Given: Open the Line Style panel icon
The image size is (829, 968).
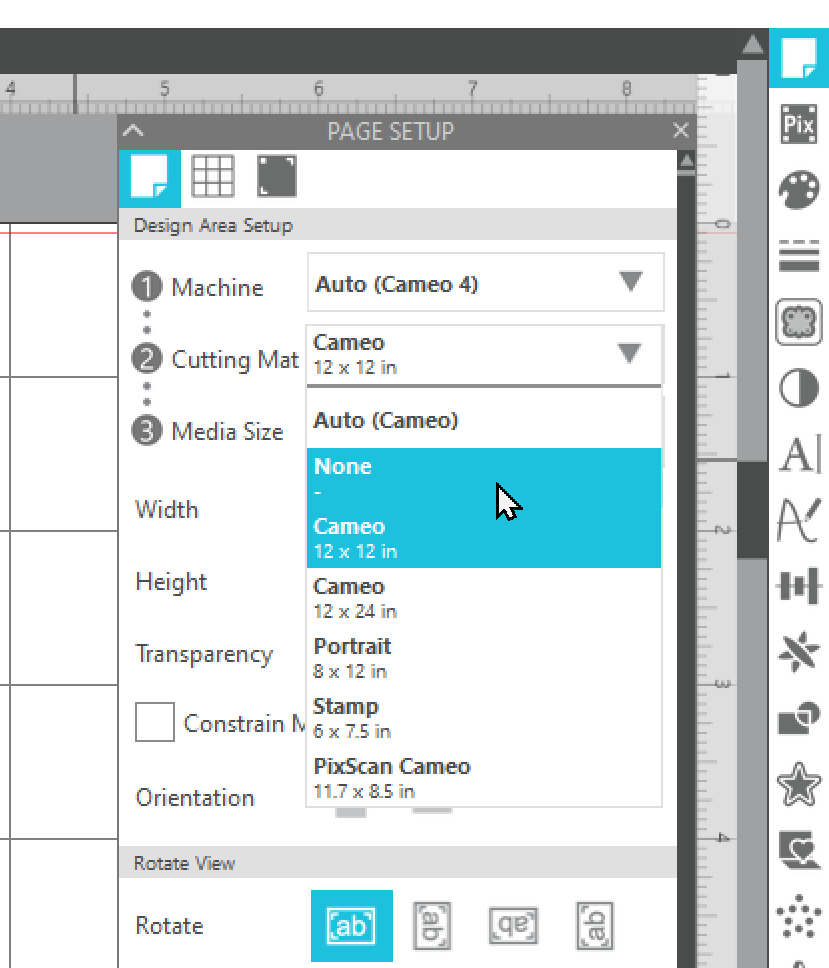Looking at the screenshot, I should tap(799, 256).
